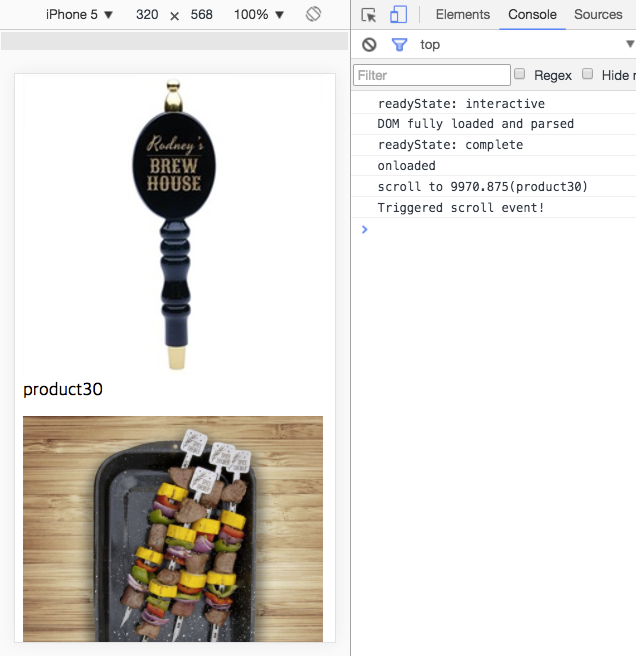Enable the Regex checkbox

(520, 74)
